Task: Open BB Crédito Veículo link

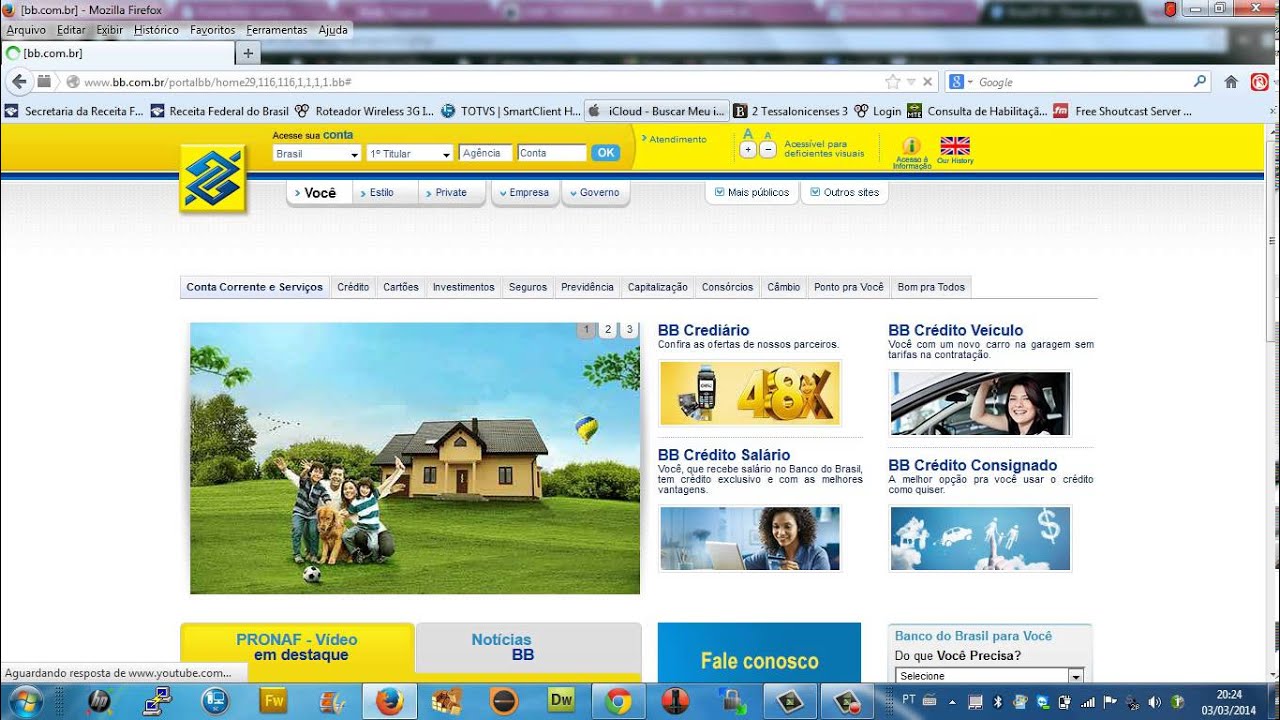Action: tap(955, 330)
